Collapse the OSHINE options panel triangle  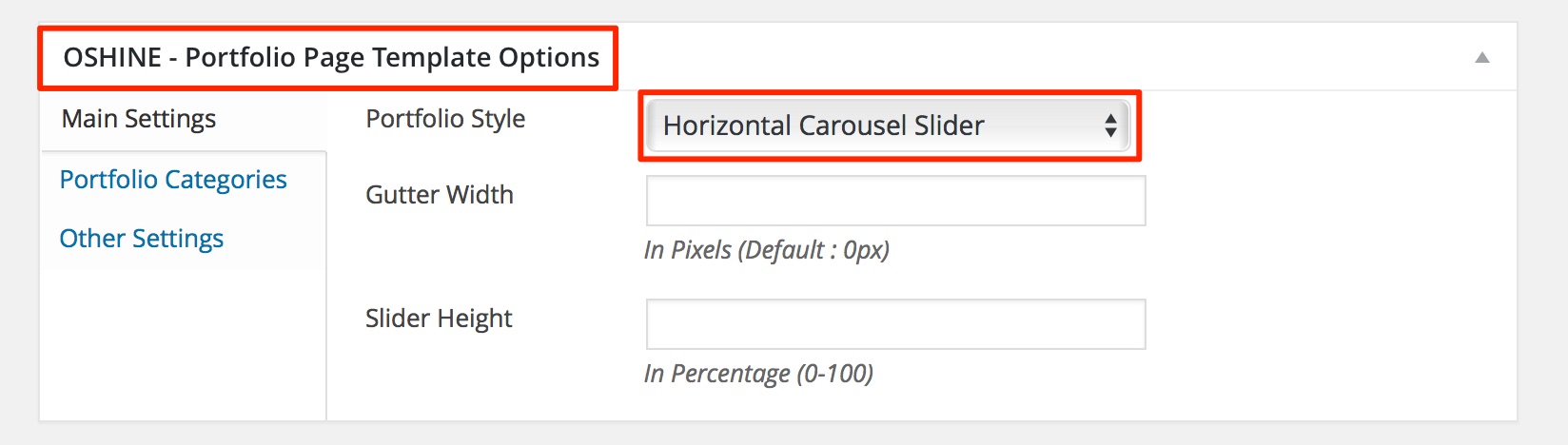[x=1481, y=58]
